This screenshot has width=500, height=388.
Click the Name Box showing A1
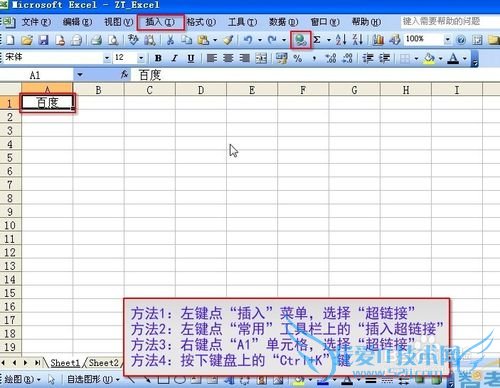[37, 75]
